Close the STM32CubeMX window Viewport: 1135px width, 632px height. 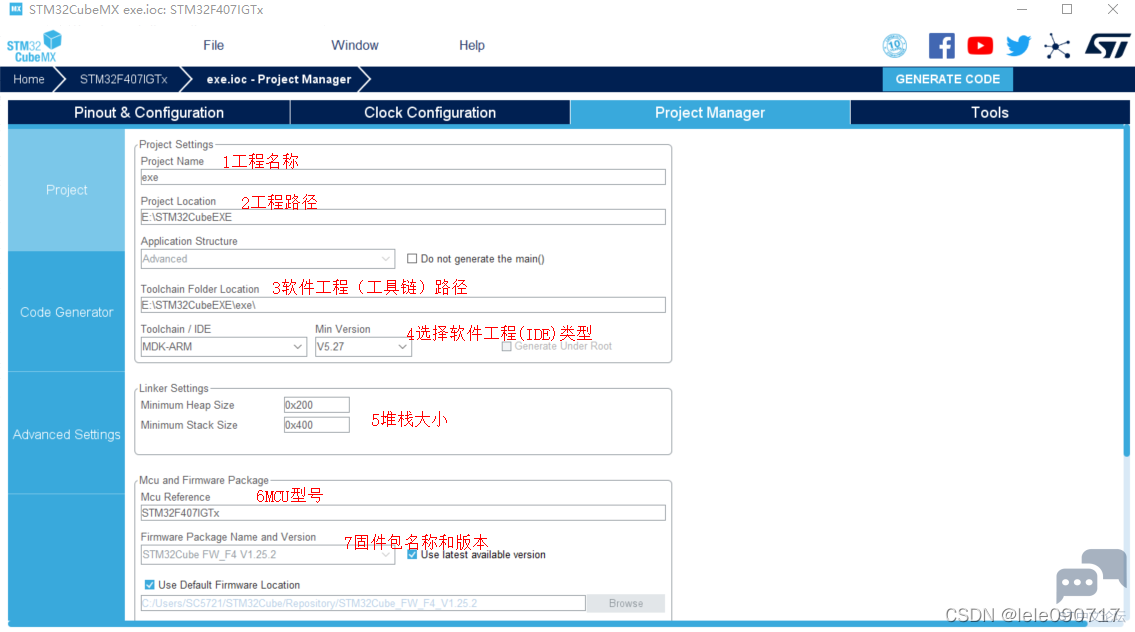[1113, 9]
